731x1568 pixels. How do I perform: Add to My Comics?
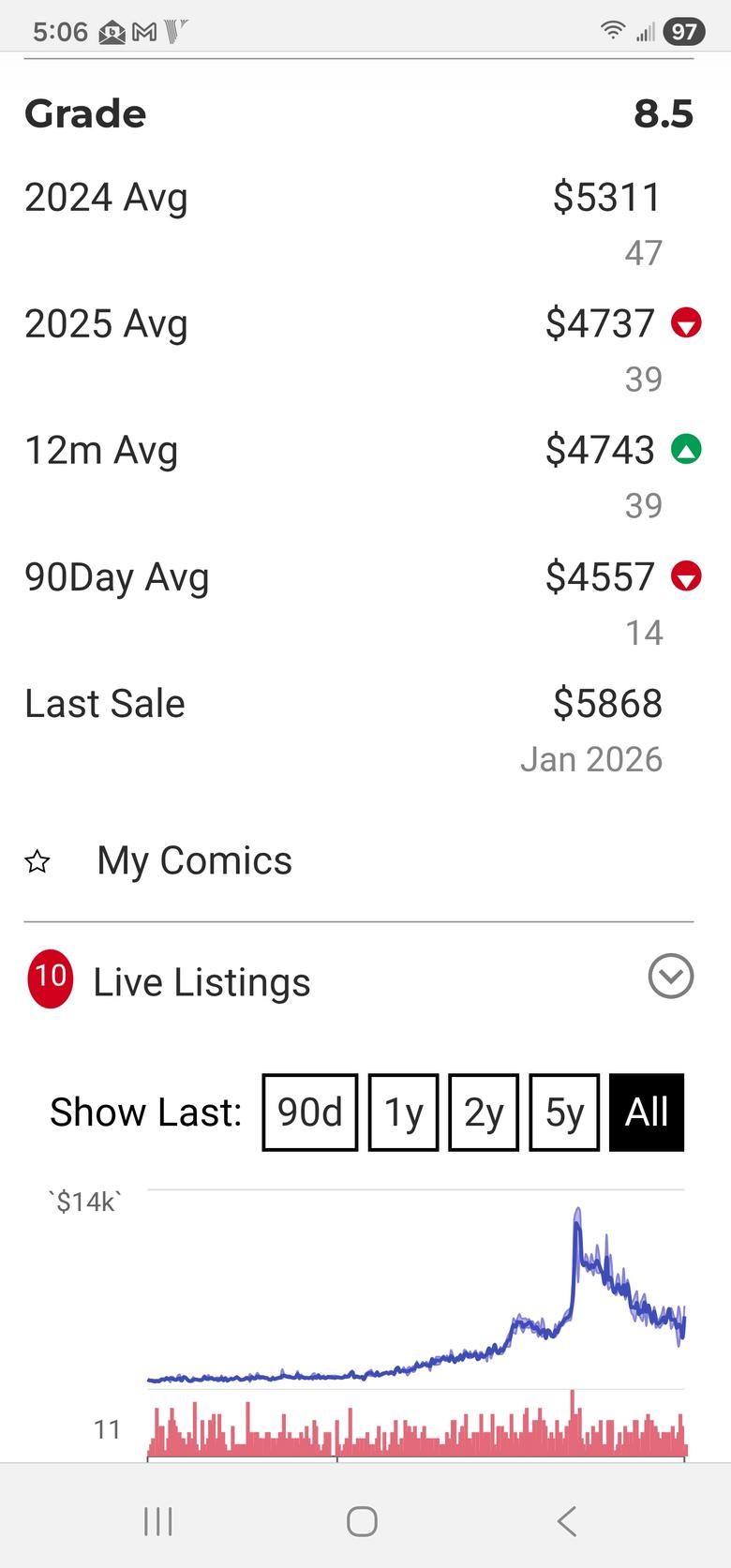[194, 860]
